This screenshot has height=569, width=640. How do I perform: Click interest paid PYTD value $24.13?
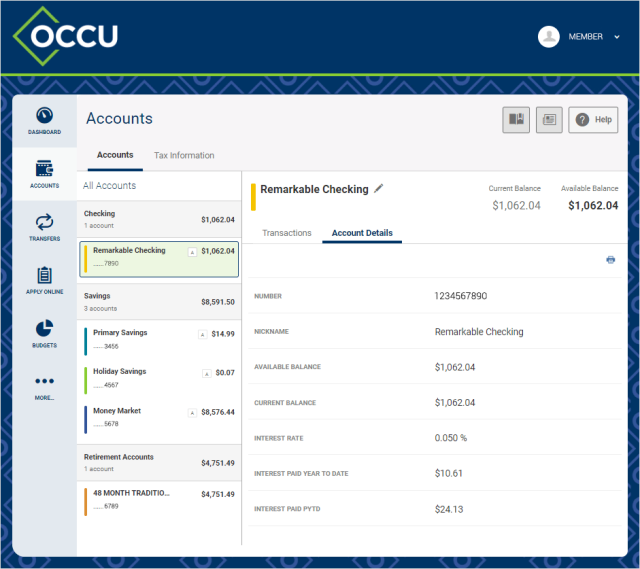click(449, 509)
